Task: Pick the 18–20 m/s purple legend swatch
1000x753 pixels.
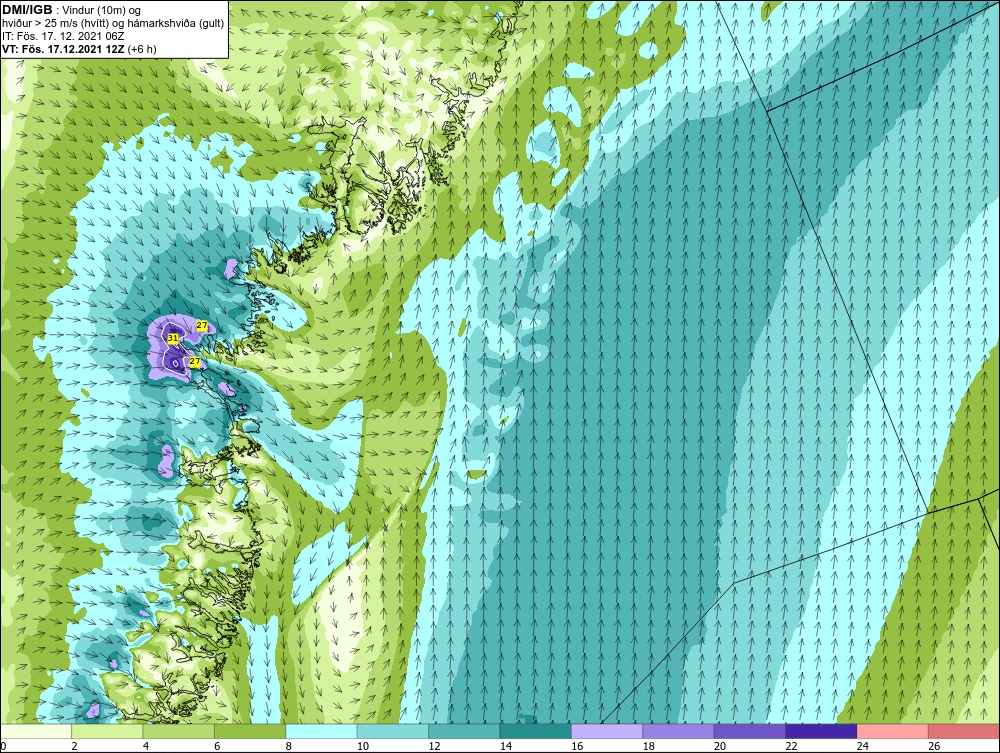Action: [679, 731]
